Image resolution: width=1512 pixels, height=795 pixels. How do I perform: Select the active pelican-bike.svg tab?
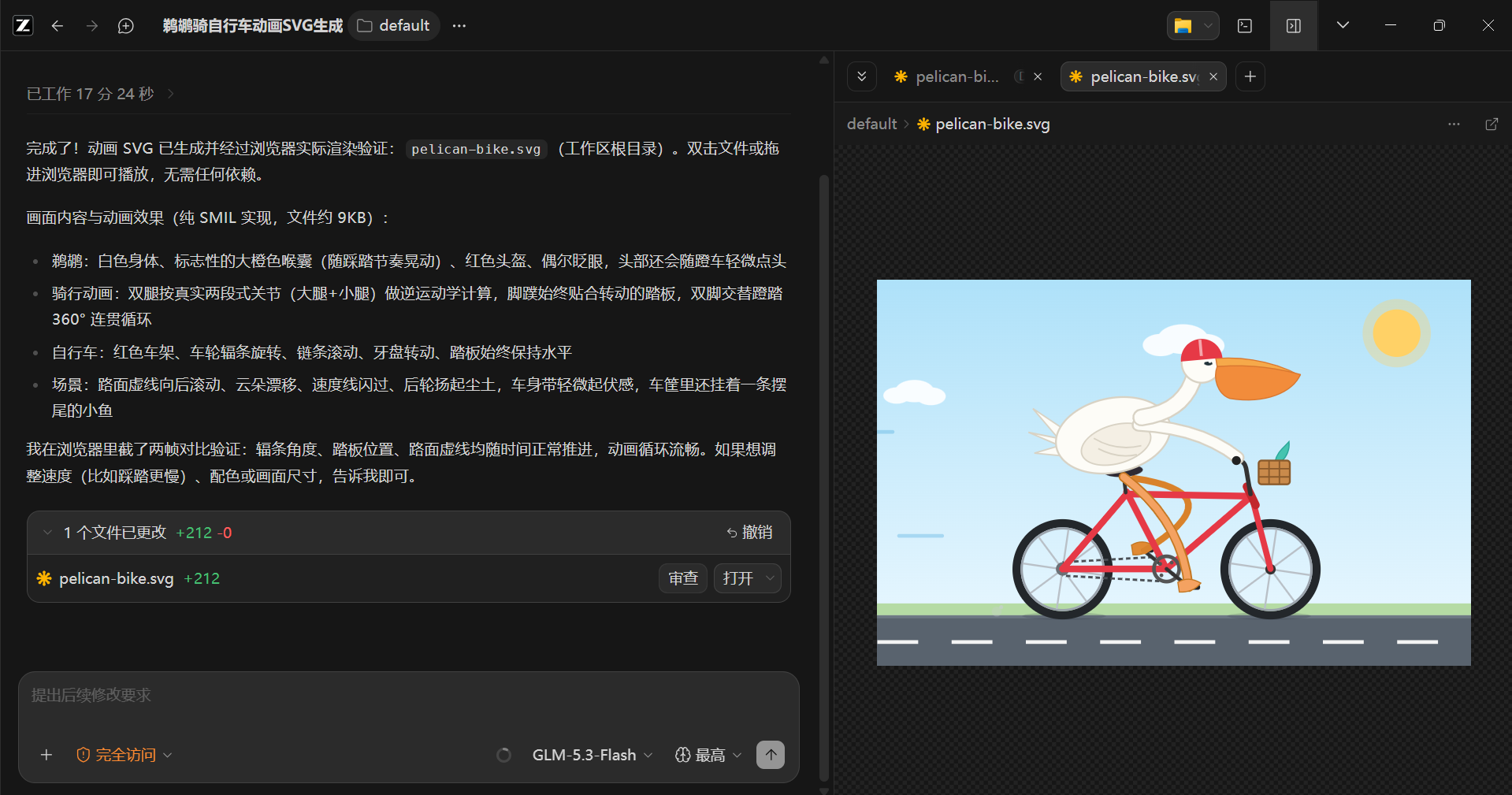point(1135,76)
